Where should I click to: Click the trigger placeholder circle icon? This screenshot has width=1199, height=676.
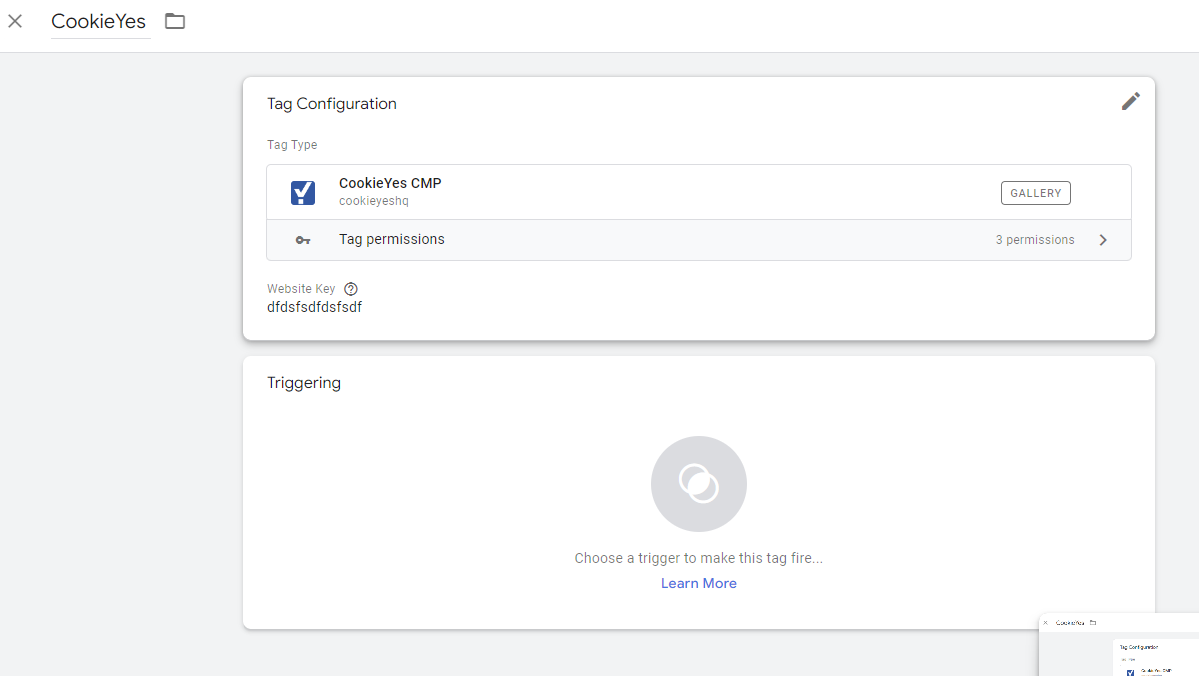click(x=699, y=484)
